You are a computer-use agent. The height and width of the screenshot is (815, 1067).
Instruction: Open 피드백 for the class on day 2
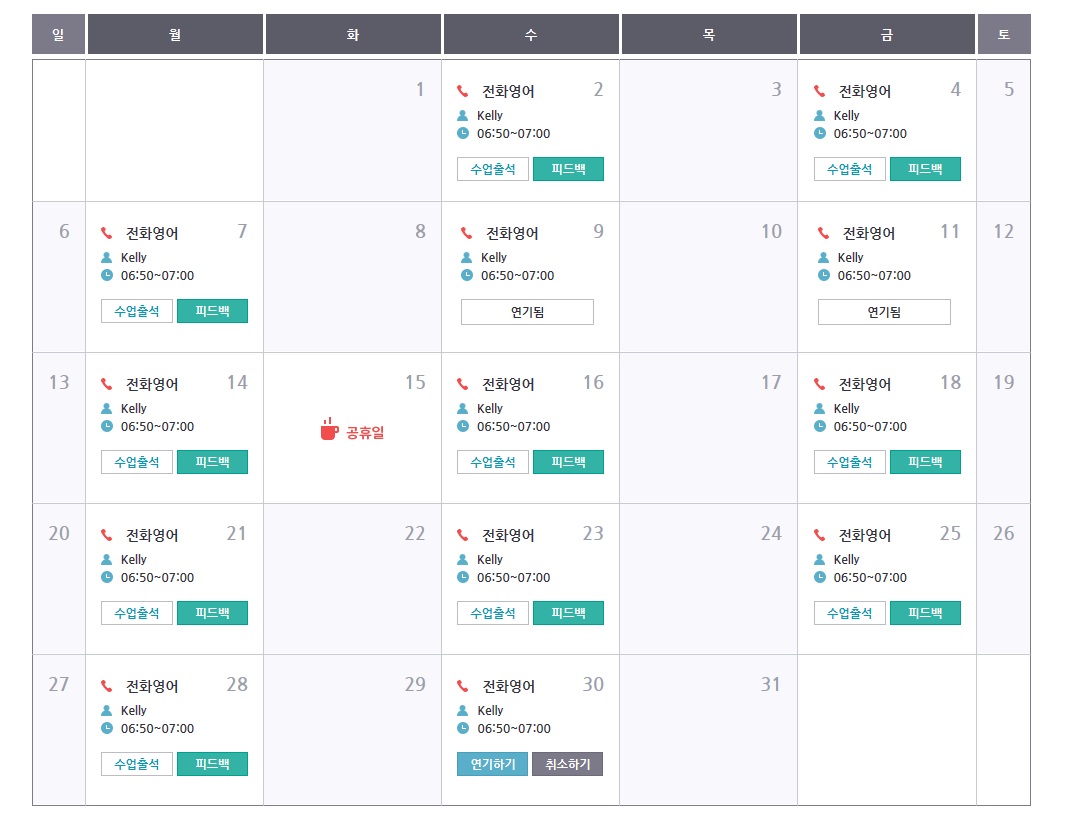[568, 169]
